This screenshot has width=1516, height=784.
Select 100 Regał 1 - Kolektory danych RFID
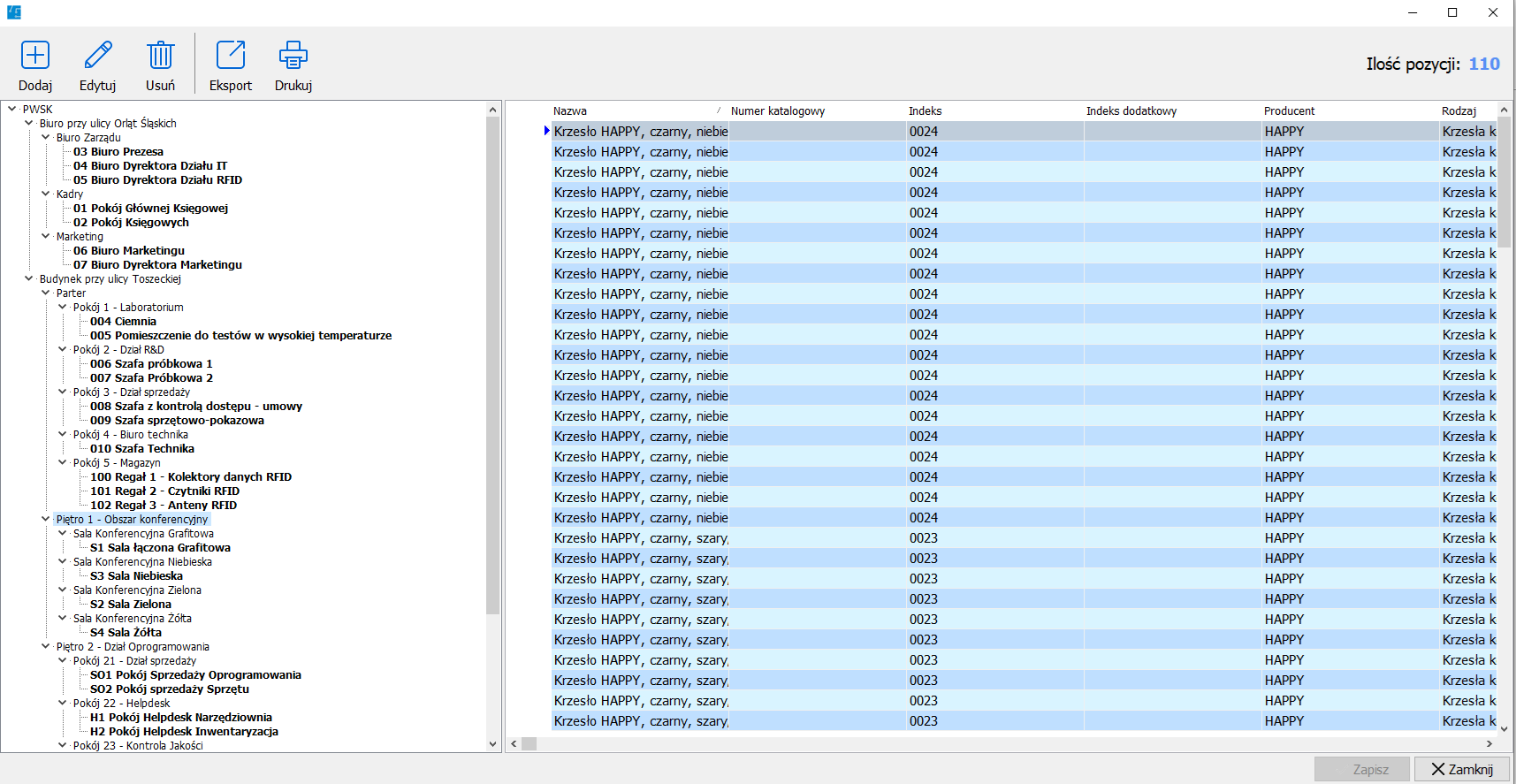[191, 477]
